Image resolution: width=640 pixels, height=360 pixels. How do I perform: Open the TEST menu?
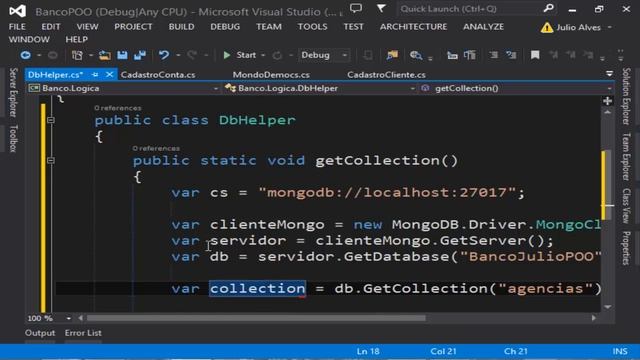353,27
